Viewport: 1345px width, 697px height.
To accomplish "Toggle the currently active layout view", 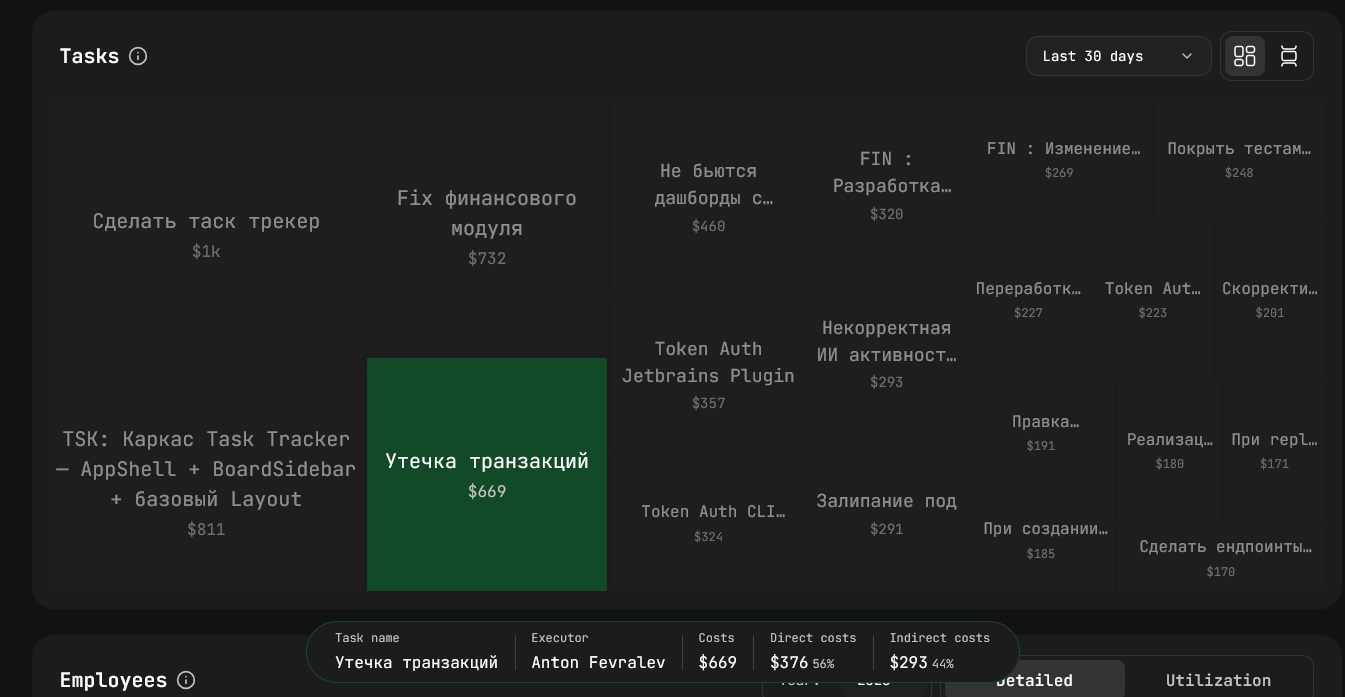I will 1244,56.
